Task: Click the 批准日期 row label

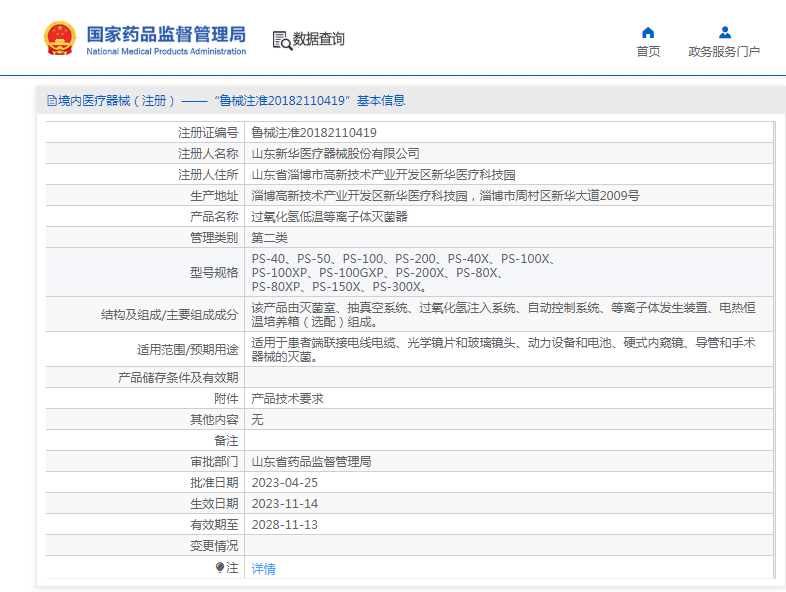Action: pyautogui.click(x=214, y=483)
